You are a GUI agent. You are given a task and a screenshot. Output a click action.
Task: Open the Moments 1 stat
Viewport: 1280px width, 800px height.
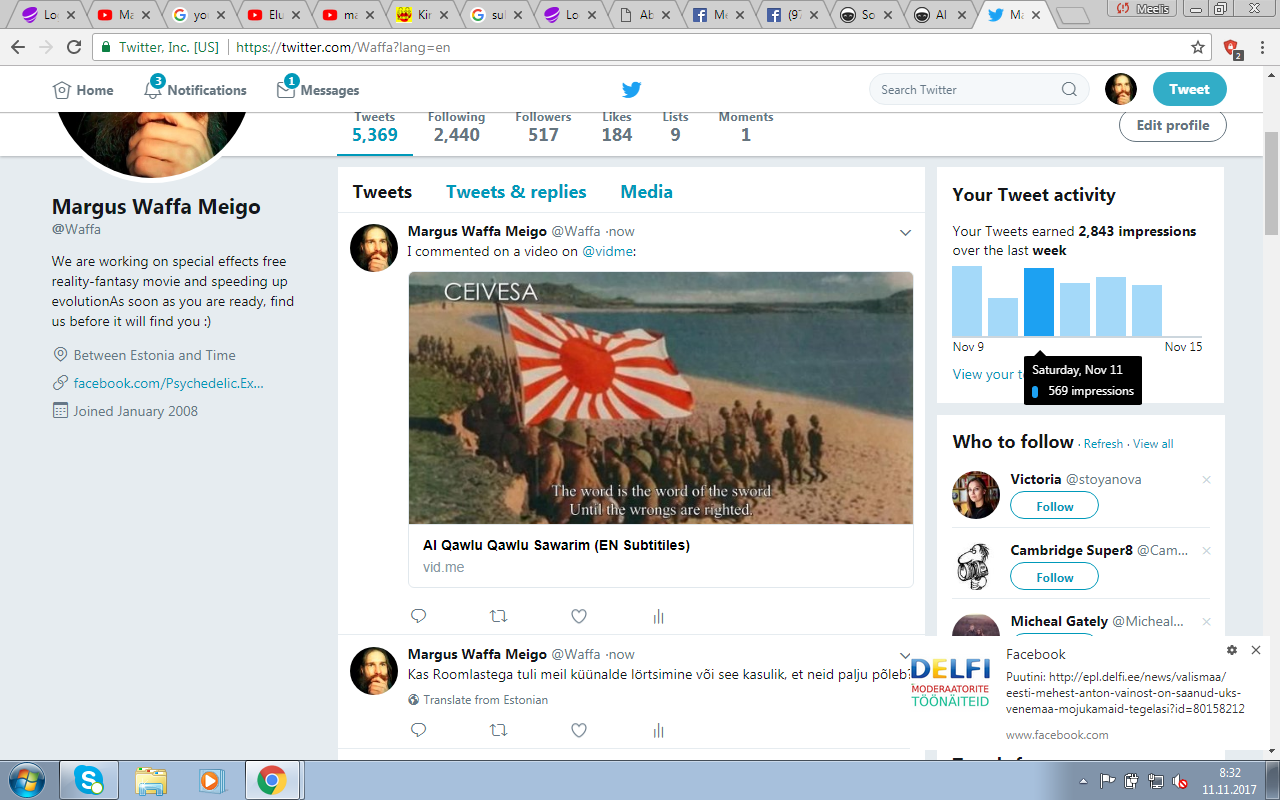pos(746,127)
